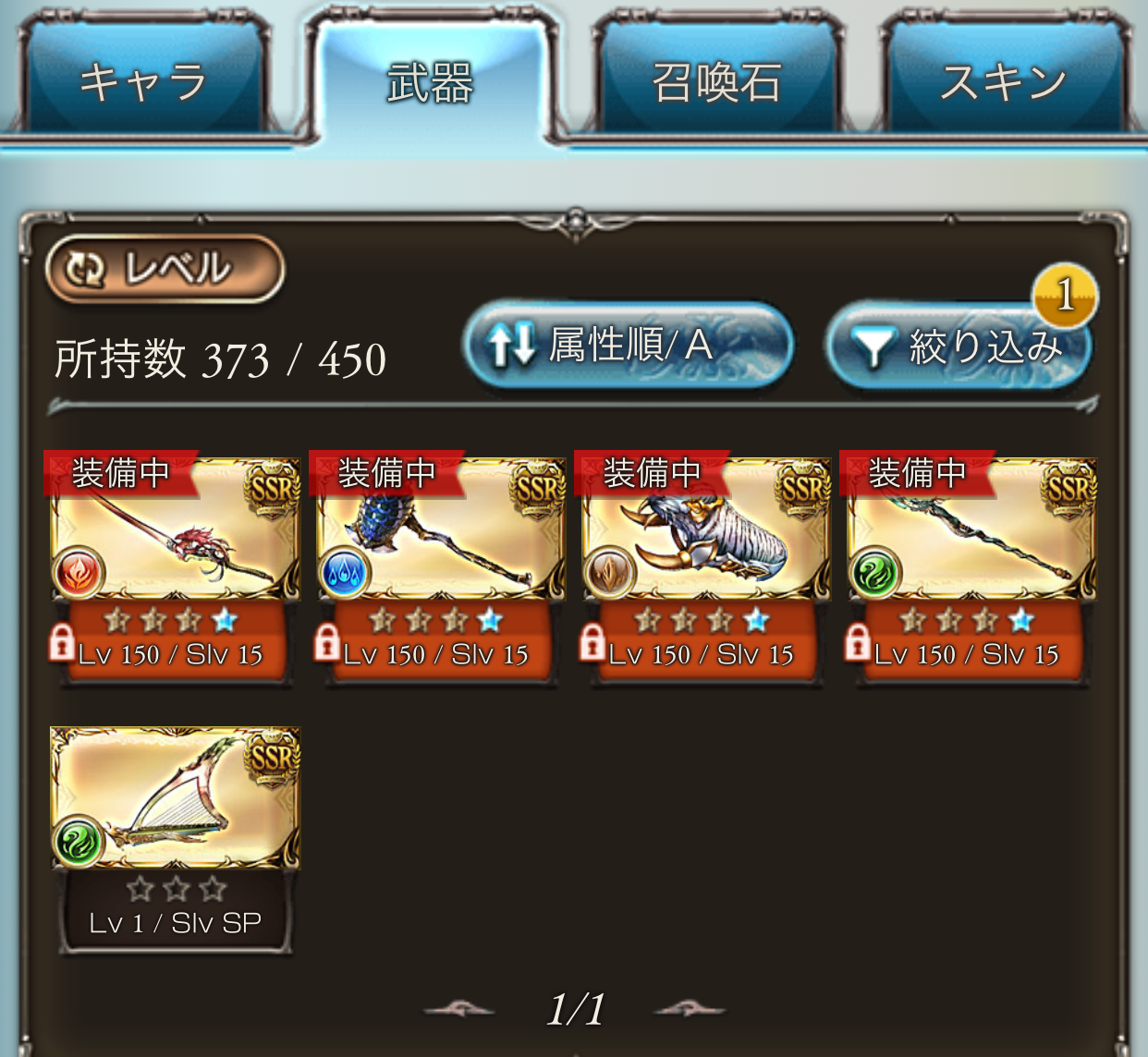
Task: Open the 絞り込み filter options
Action: 959,346
